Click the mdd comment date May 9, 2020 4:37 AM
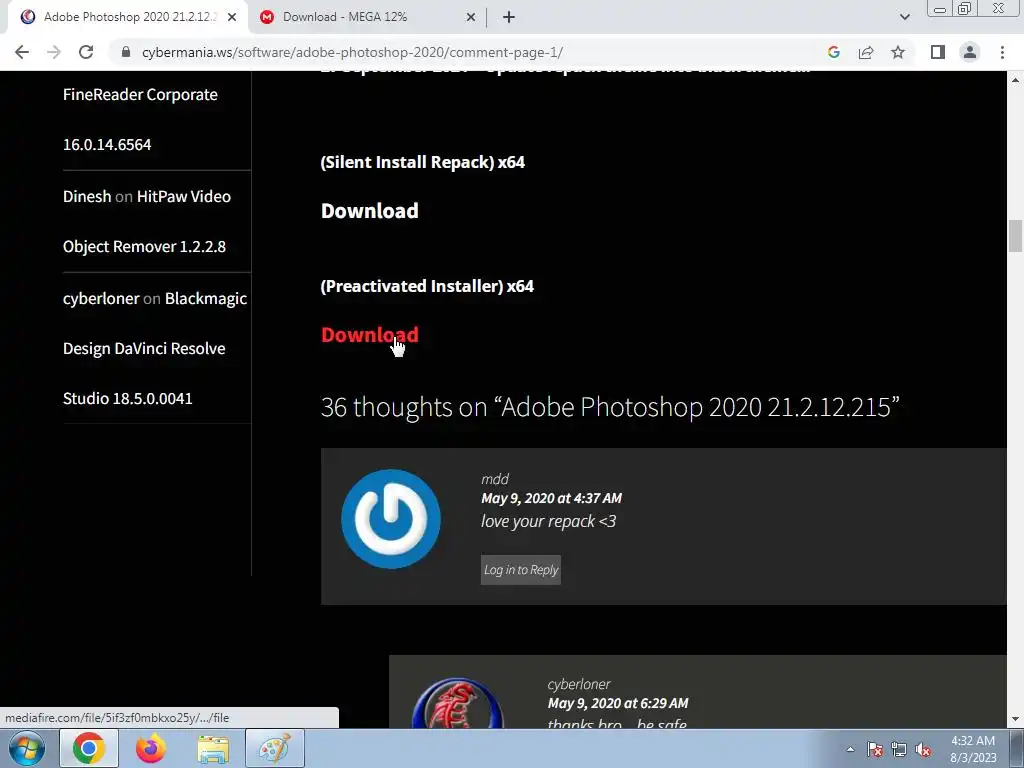The height and width of the screenshot is (768, 1024). pos(551,498)
